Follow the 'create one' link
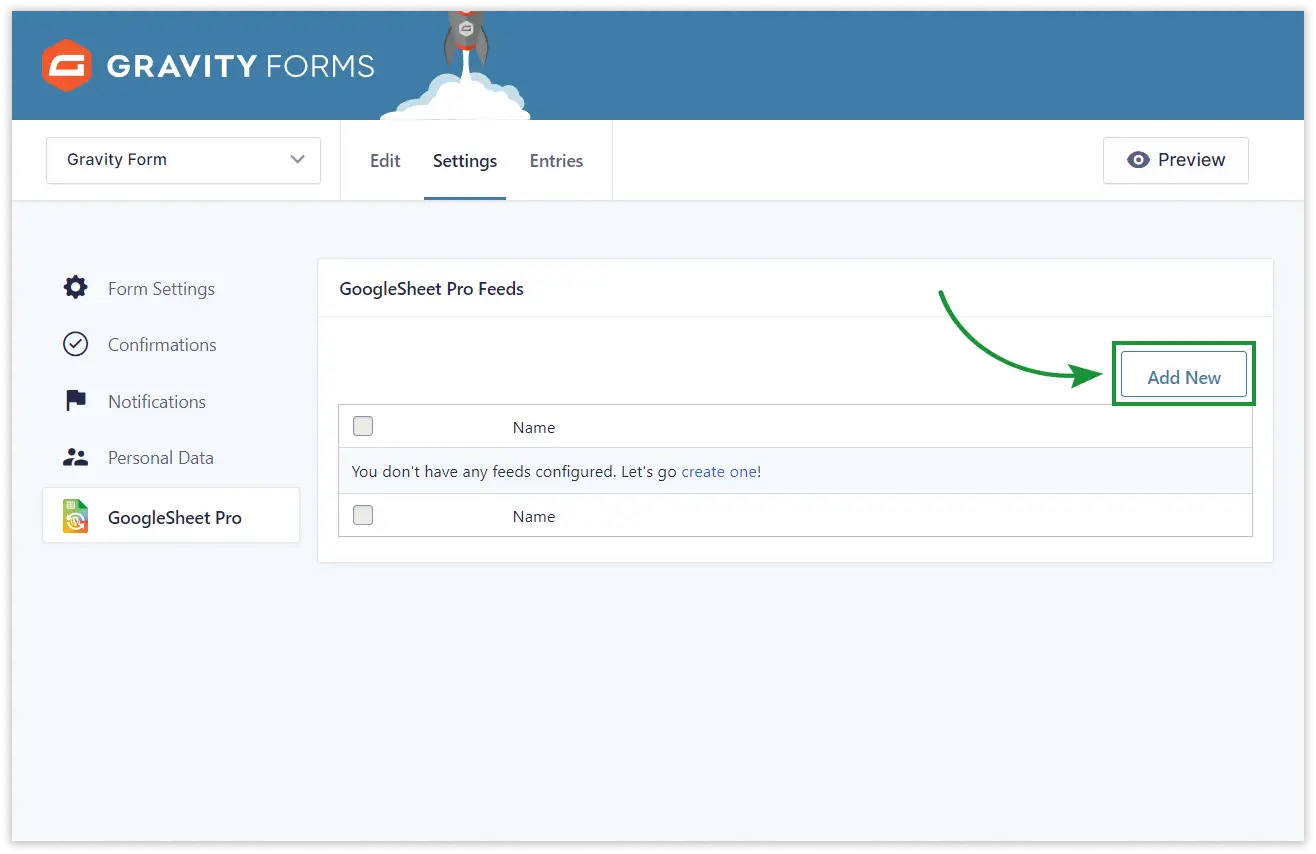 click(719, 471)
